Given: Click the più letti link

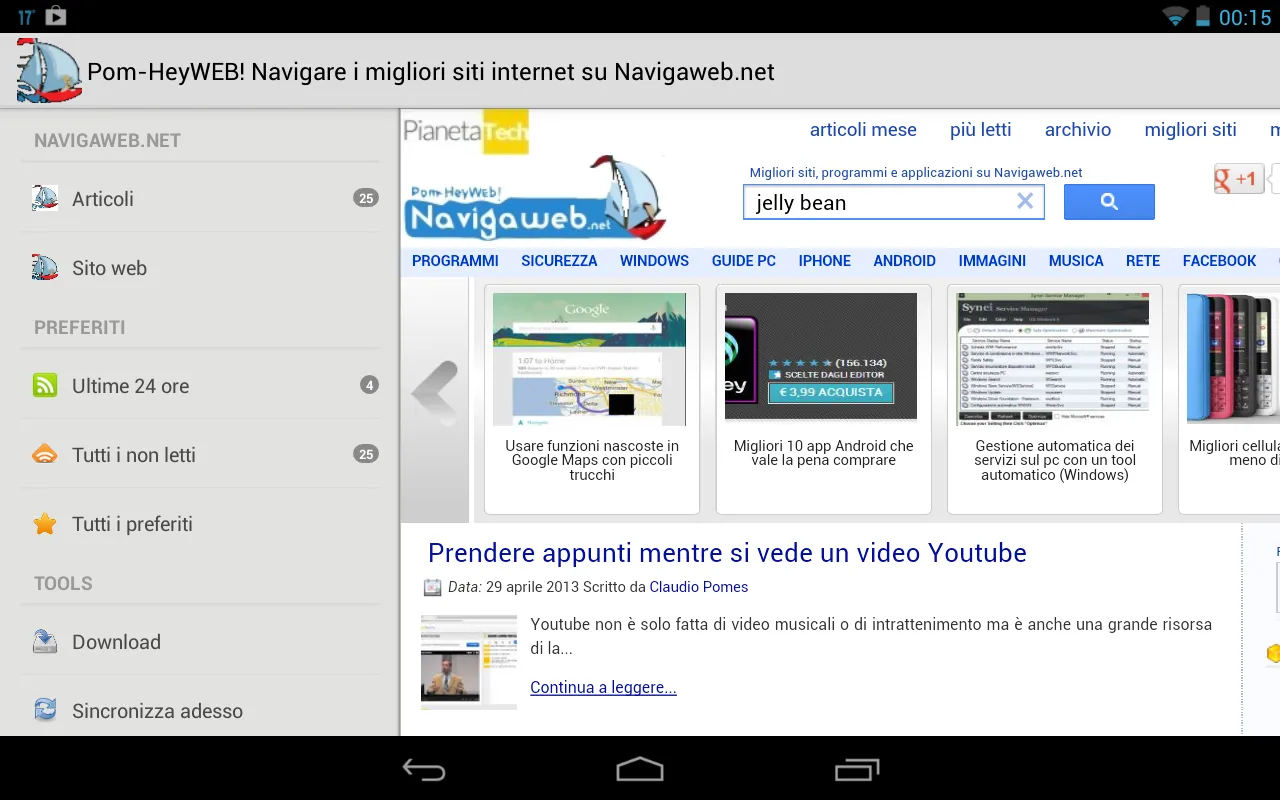Looking at the screenshot, I should pyautogui.click(x=981, y=130).
